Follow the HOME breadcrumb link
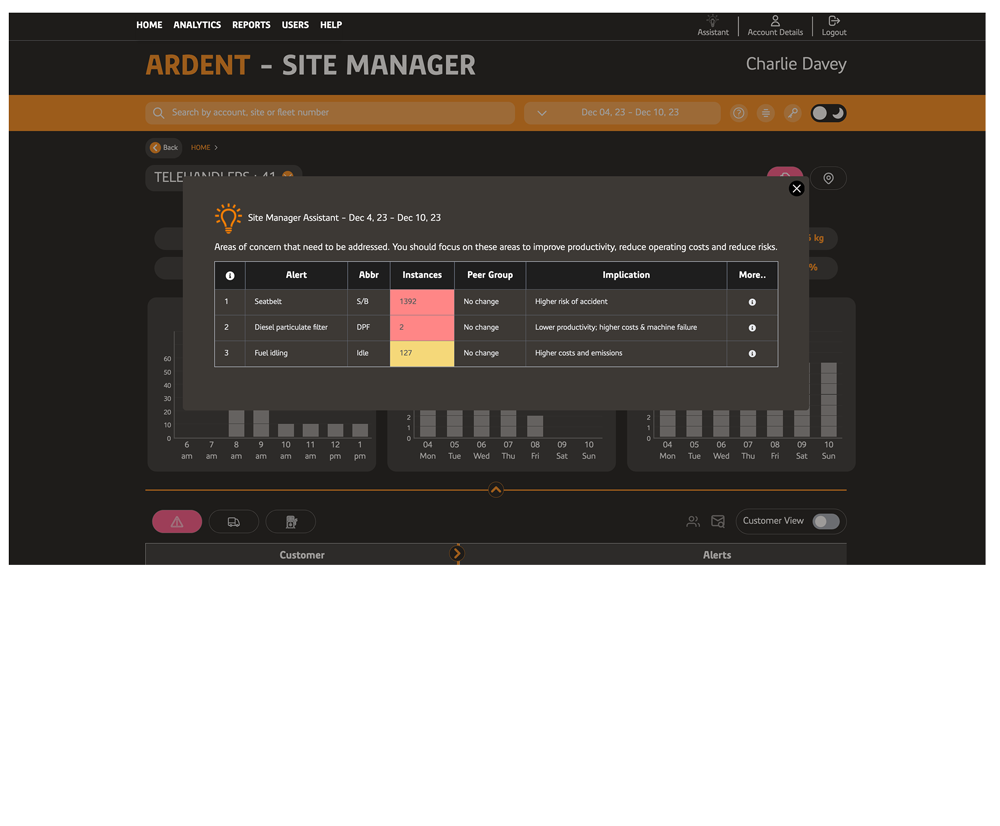Viewport: 1000px width, 826px height. click(200, 147)
